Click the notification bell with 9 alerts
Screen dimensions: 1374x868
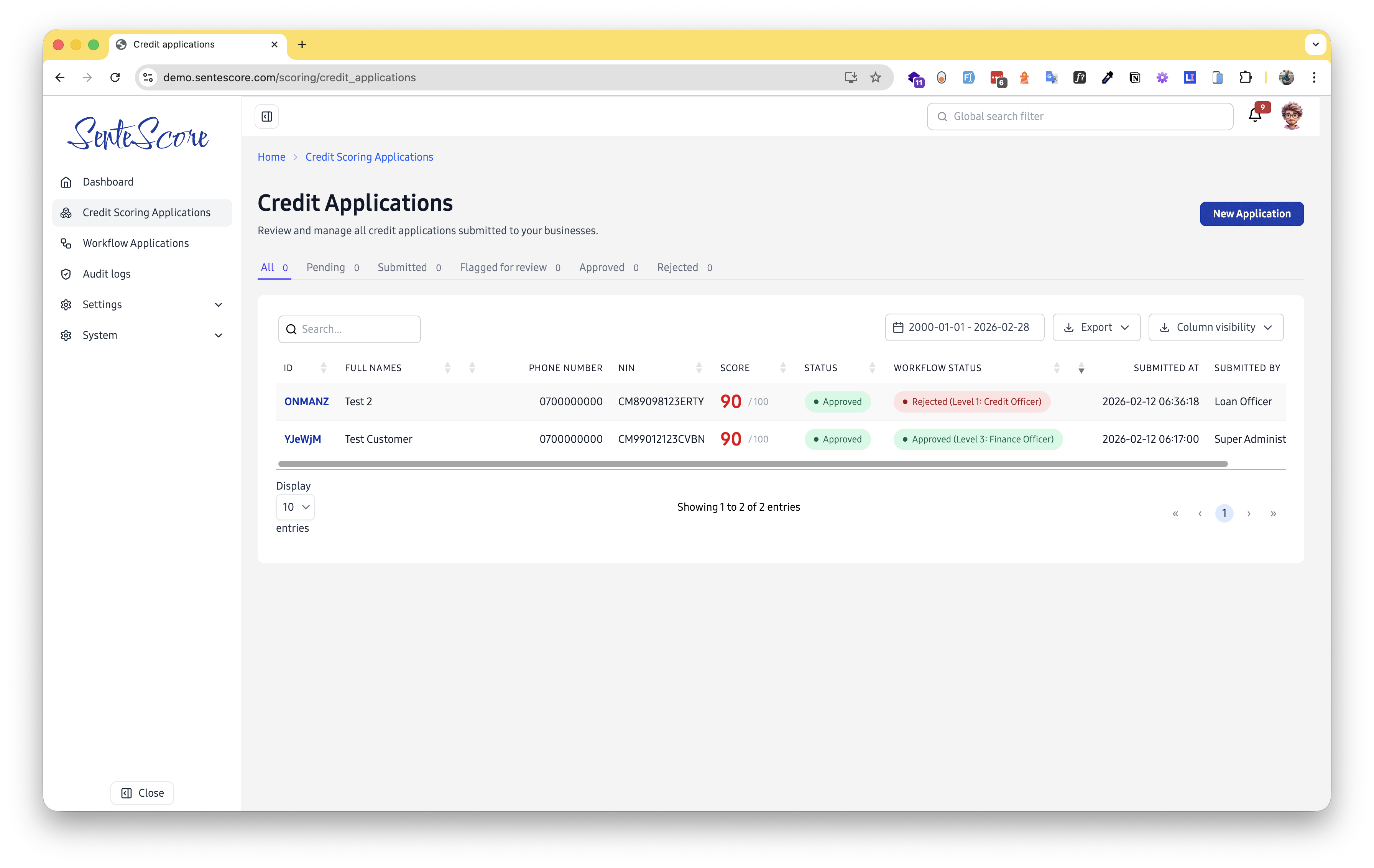coord(1254,115)
